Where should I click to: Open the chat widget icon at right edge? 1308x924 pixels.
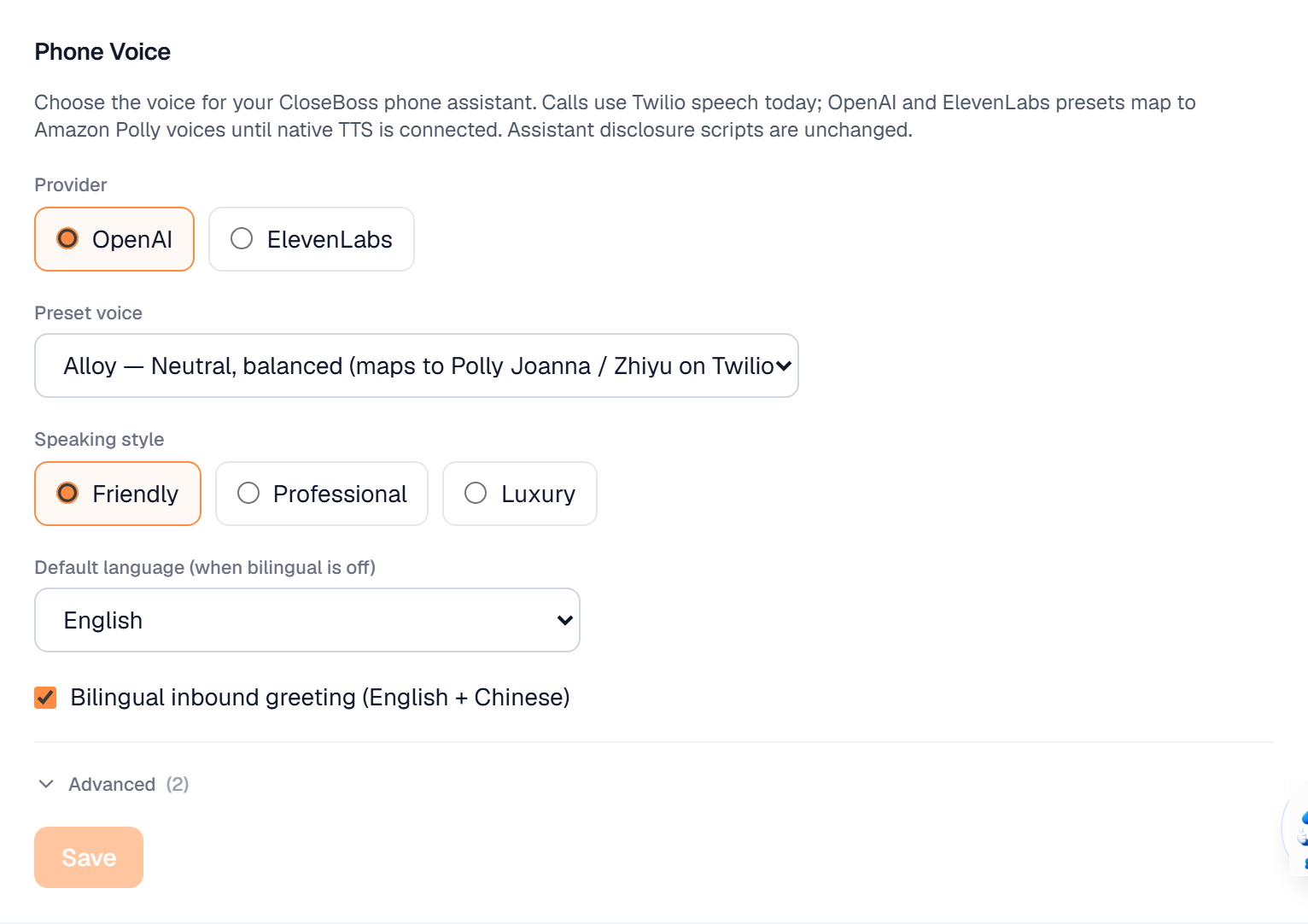click(x=1297, y=828)
